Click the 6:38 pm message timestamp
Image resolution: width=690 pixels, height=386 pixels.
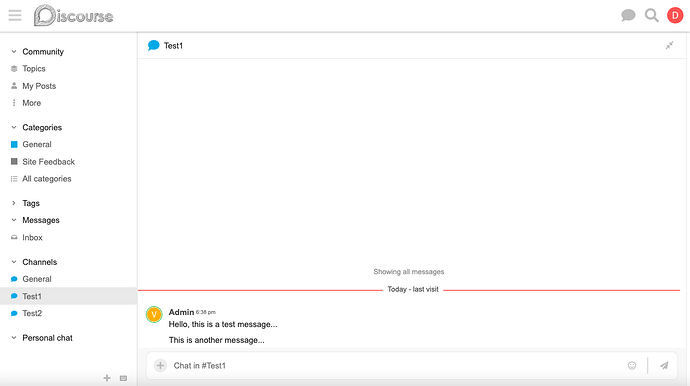(206, 312)
